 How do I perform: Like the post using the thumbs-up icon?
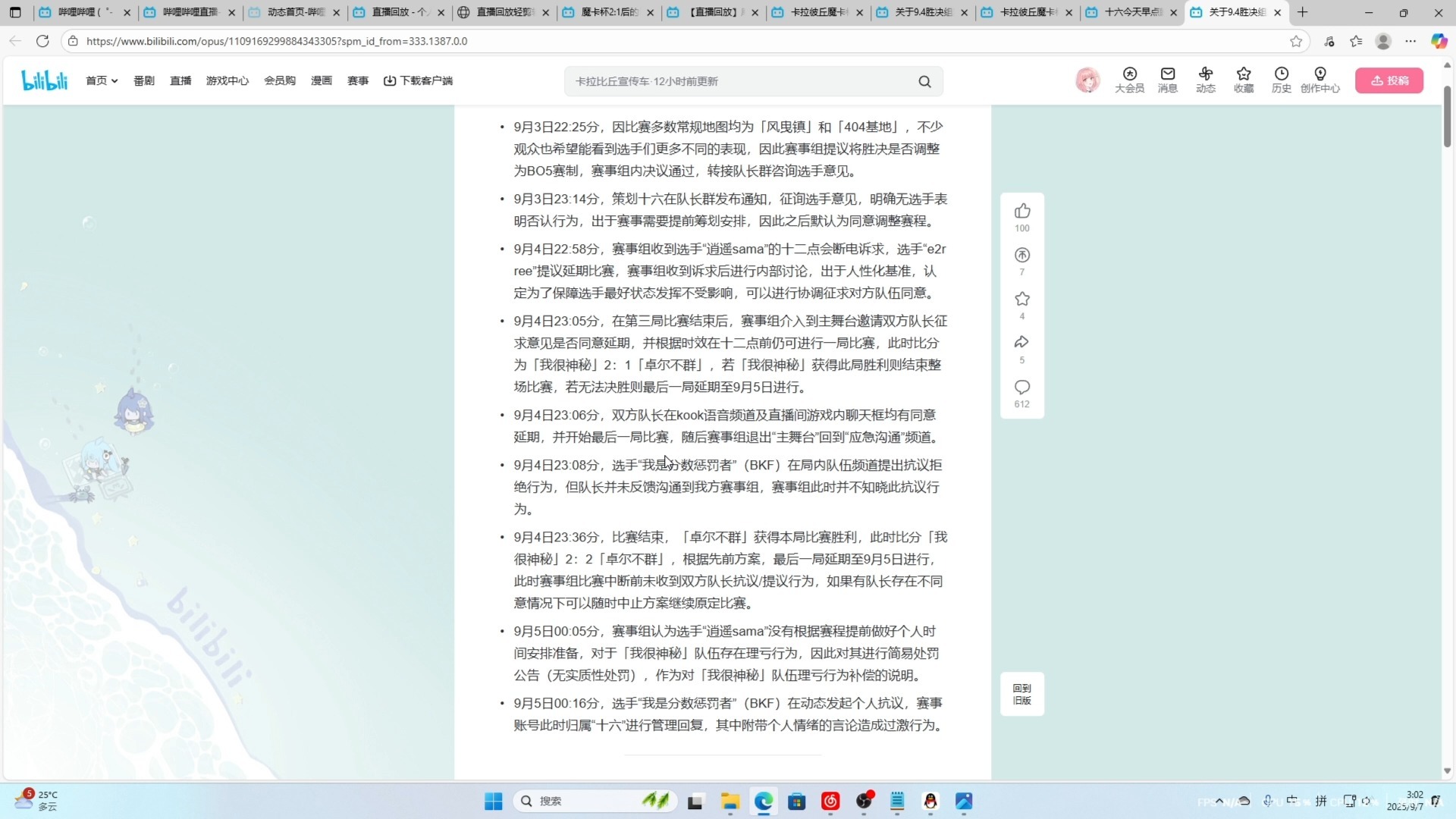coord(1021,211)
